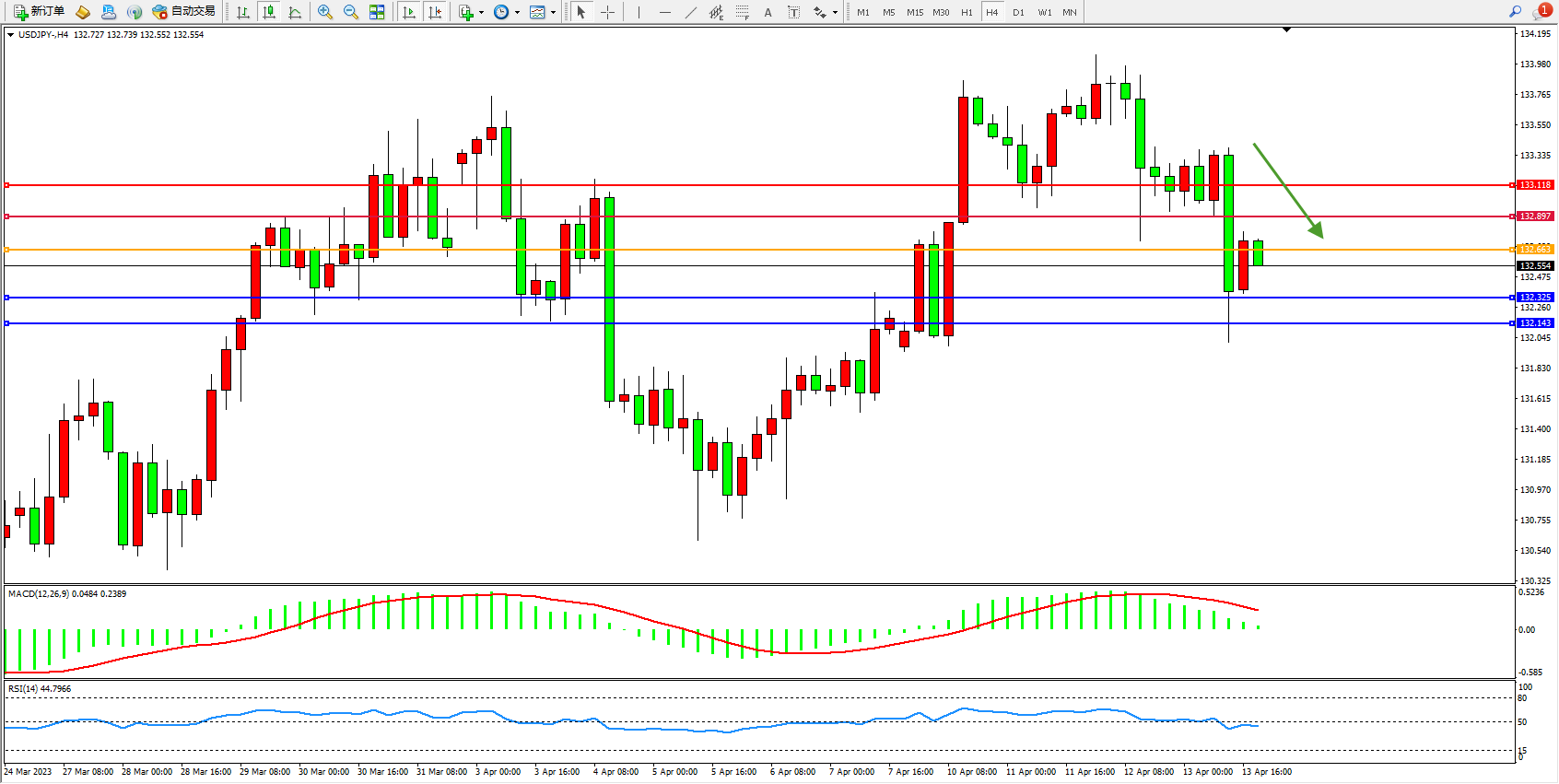Switch to the M15 timeframe
1559x784 pixels.
(x=914, y=12)
